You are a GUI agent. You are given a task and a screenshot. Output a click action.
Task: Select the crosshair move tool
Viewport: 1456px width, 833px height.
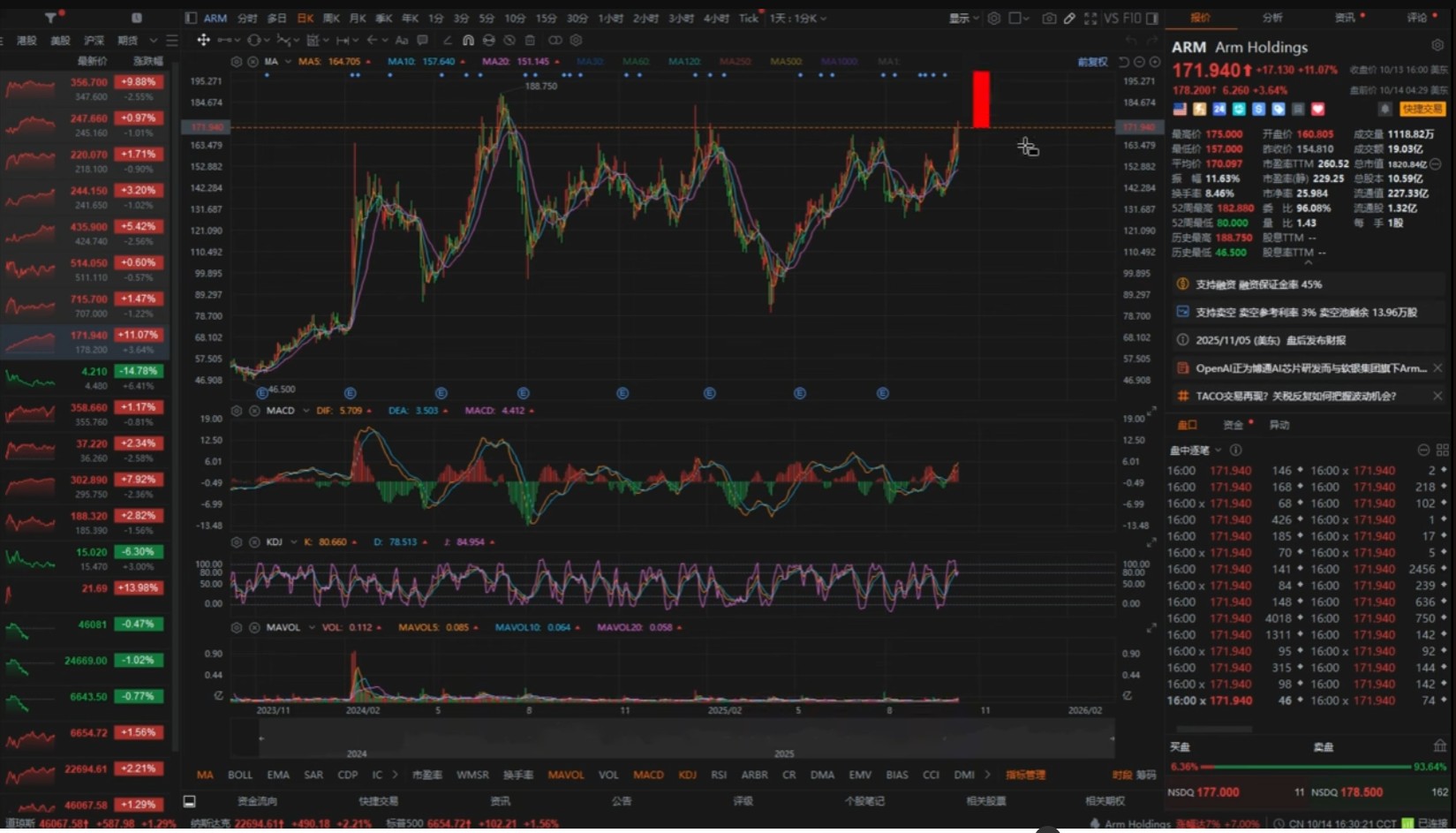click(x=203, y=40)
